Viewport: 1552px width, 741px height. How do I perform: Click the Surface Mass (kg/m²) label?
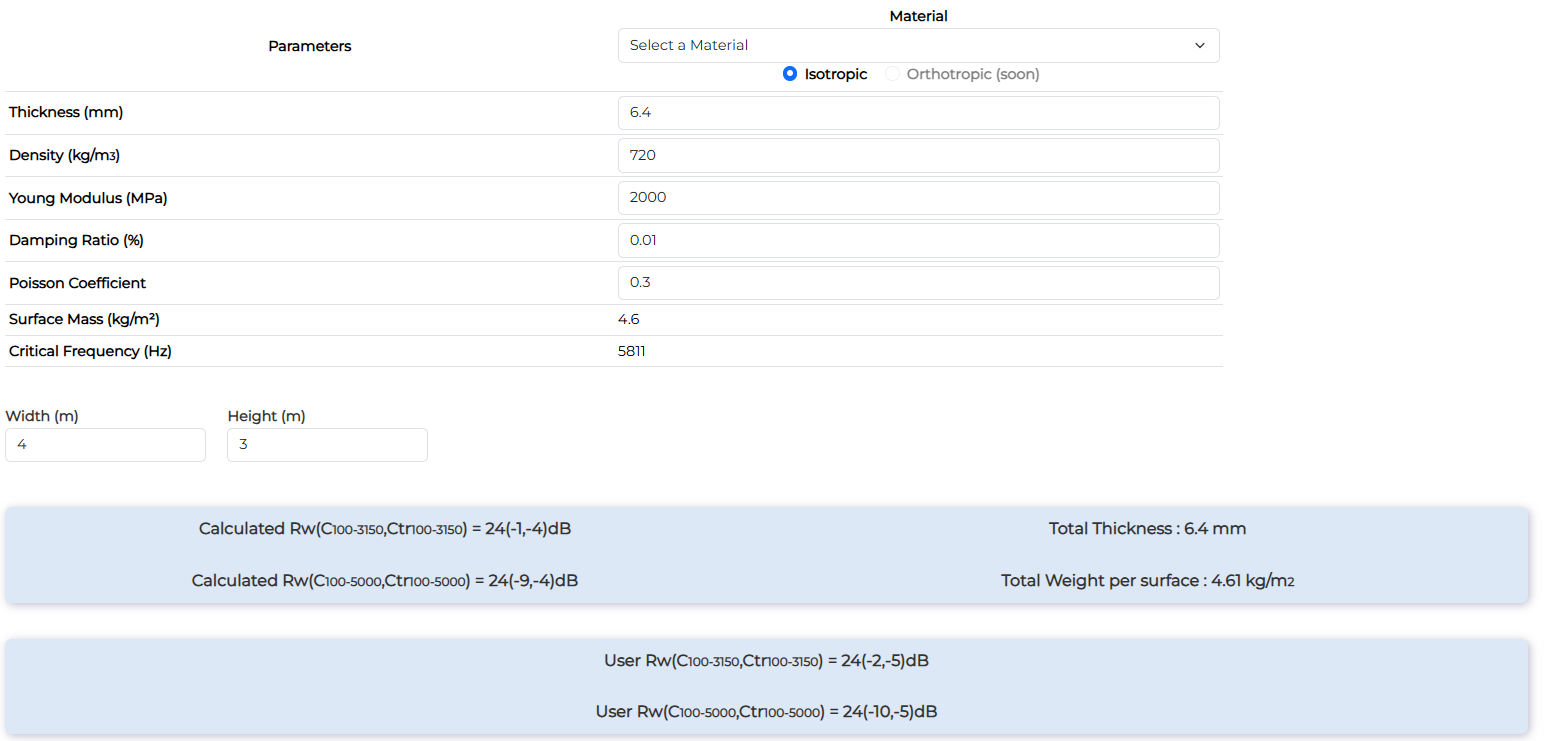[85, 320]
